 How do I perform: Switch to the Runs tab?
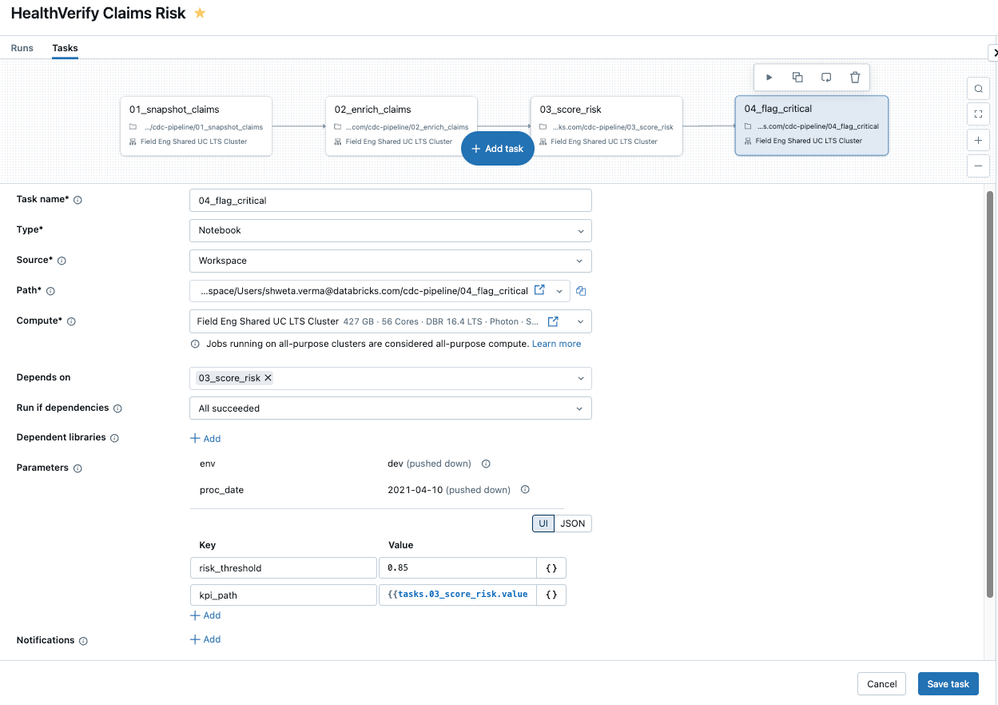(21, 47)
